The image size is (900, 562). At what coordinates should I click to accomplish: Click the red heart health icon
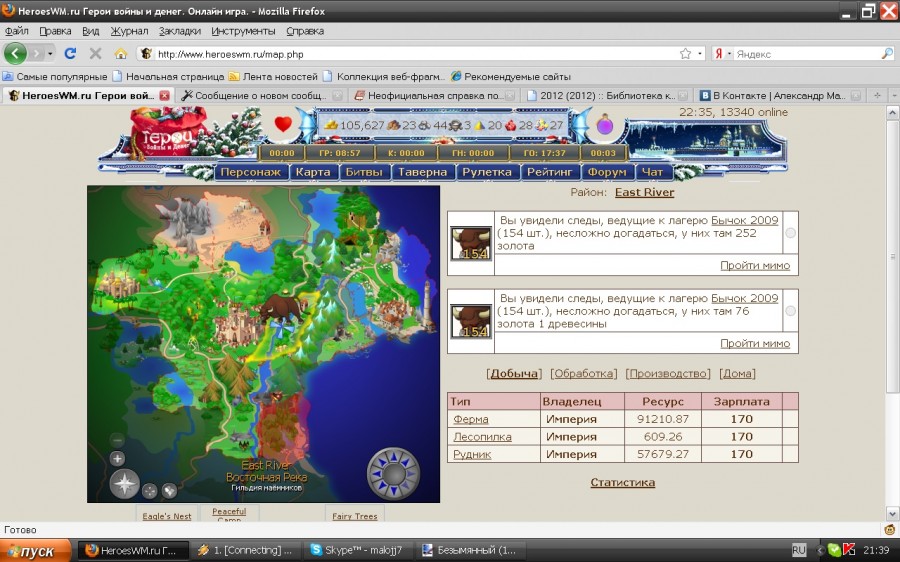pos(283,125)
